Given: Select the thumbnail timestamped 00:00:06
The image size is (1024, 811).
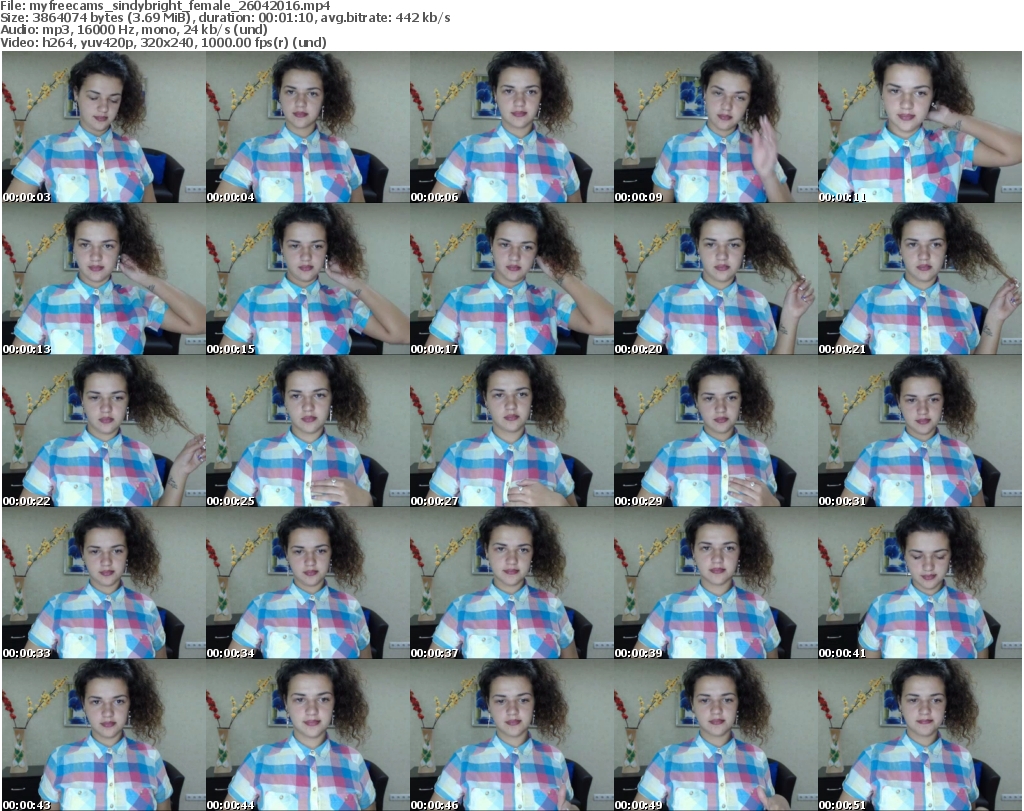Looking at the screenshot, I should (511, 127).
